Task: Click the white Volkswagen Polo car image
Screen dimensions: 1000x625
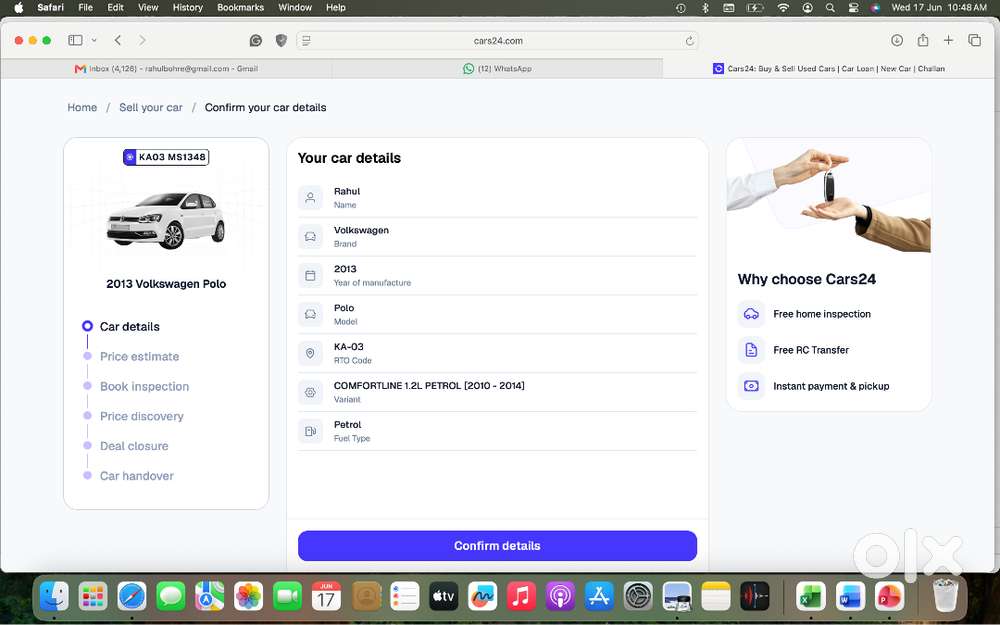Action: 166,220
